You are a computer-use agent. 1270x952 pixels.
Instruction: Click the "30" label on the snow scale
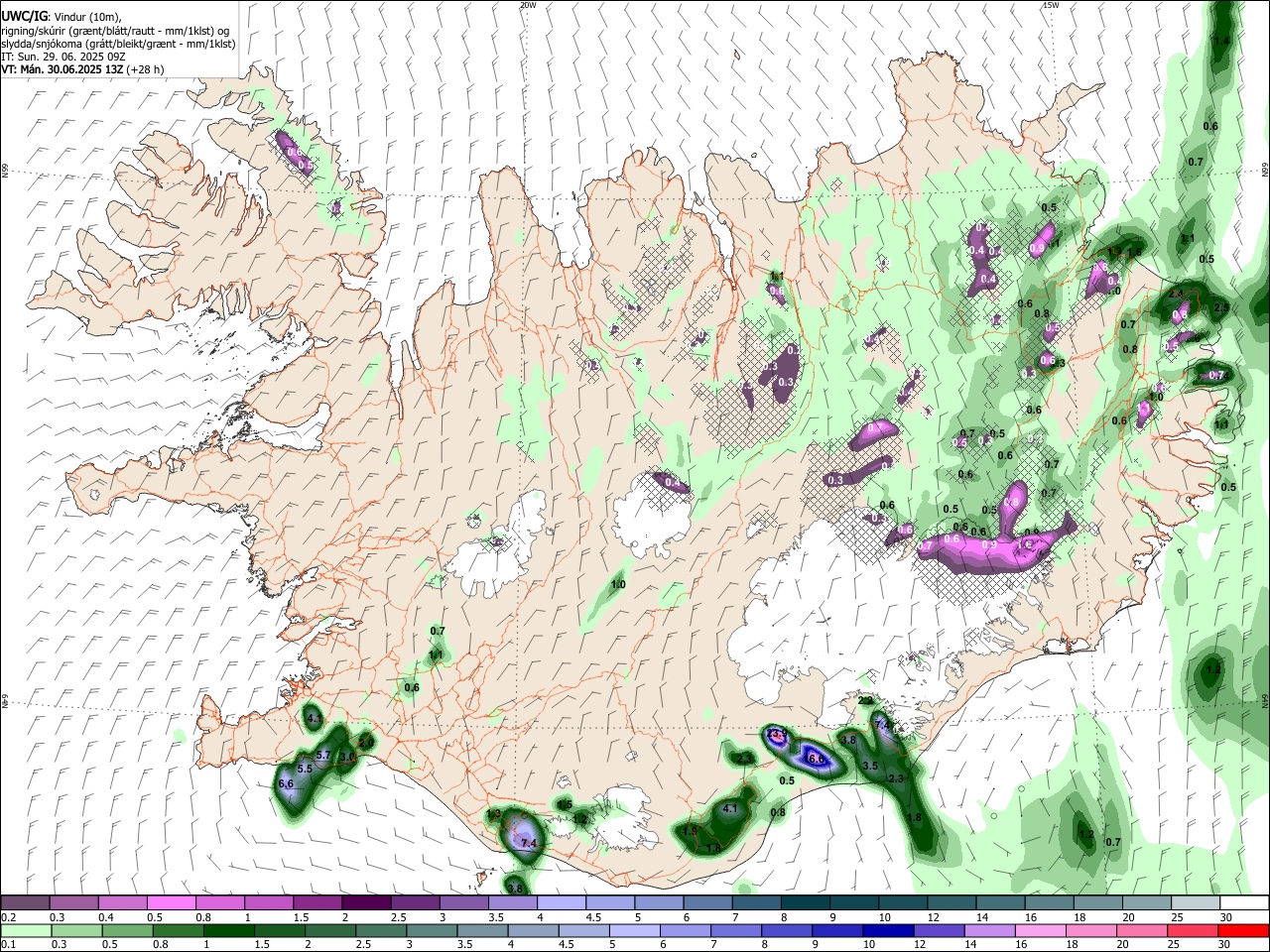(1226, 917)
